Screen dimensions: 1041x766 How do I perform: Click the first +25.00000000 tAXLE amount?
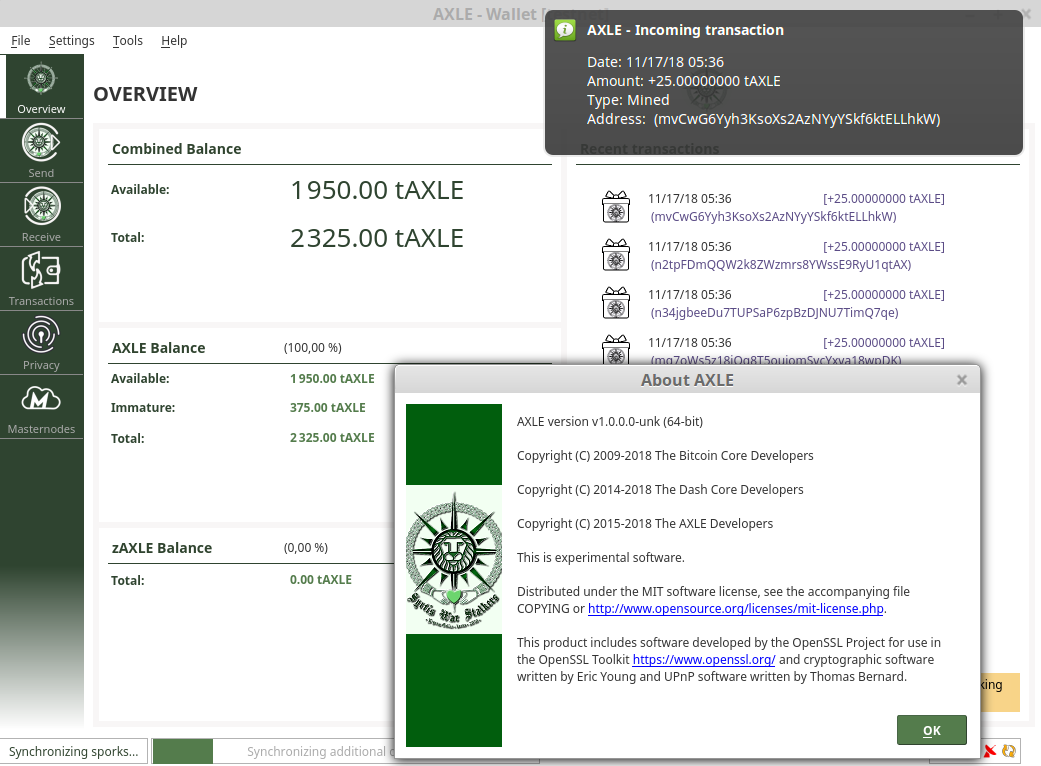pyautogui.click(x=884, y=198)
